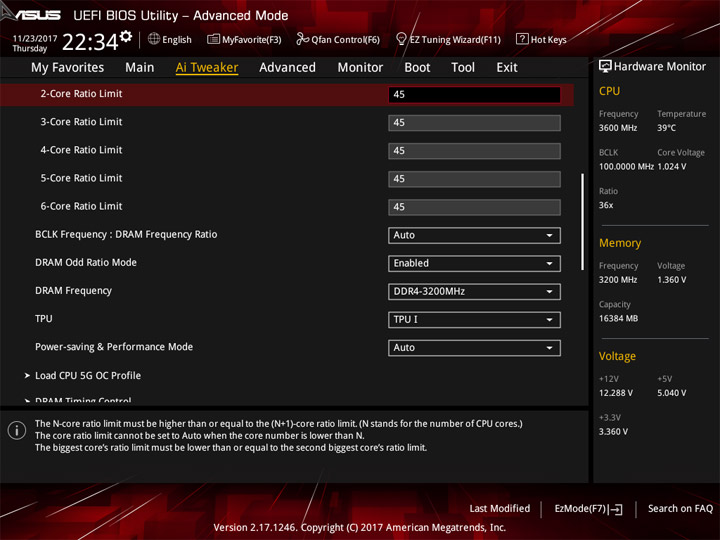Click the Ratio value 36x
This screenshot has height=540, width=720.
coord(606,205)
